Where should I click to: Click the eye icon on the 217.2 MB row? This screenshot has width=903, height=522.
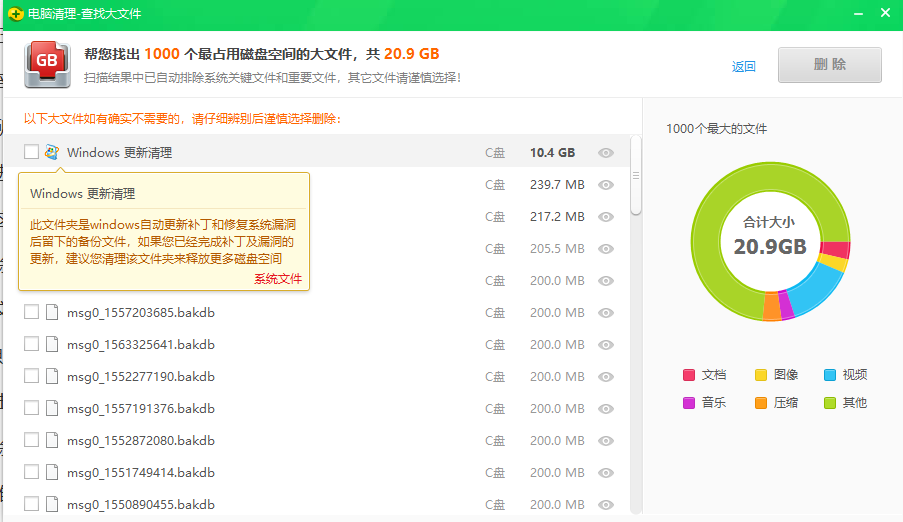point(605,217)
